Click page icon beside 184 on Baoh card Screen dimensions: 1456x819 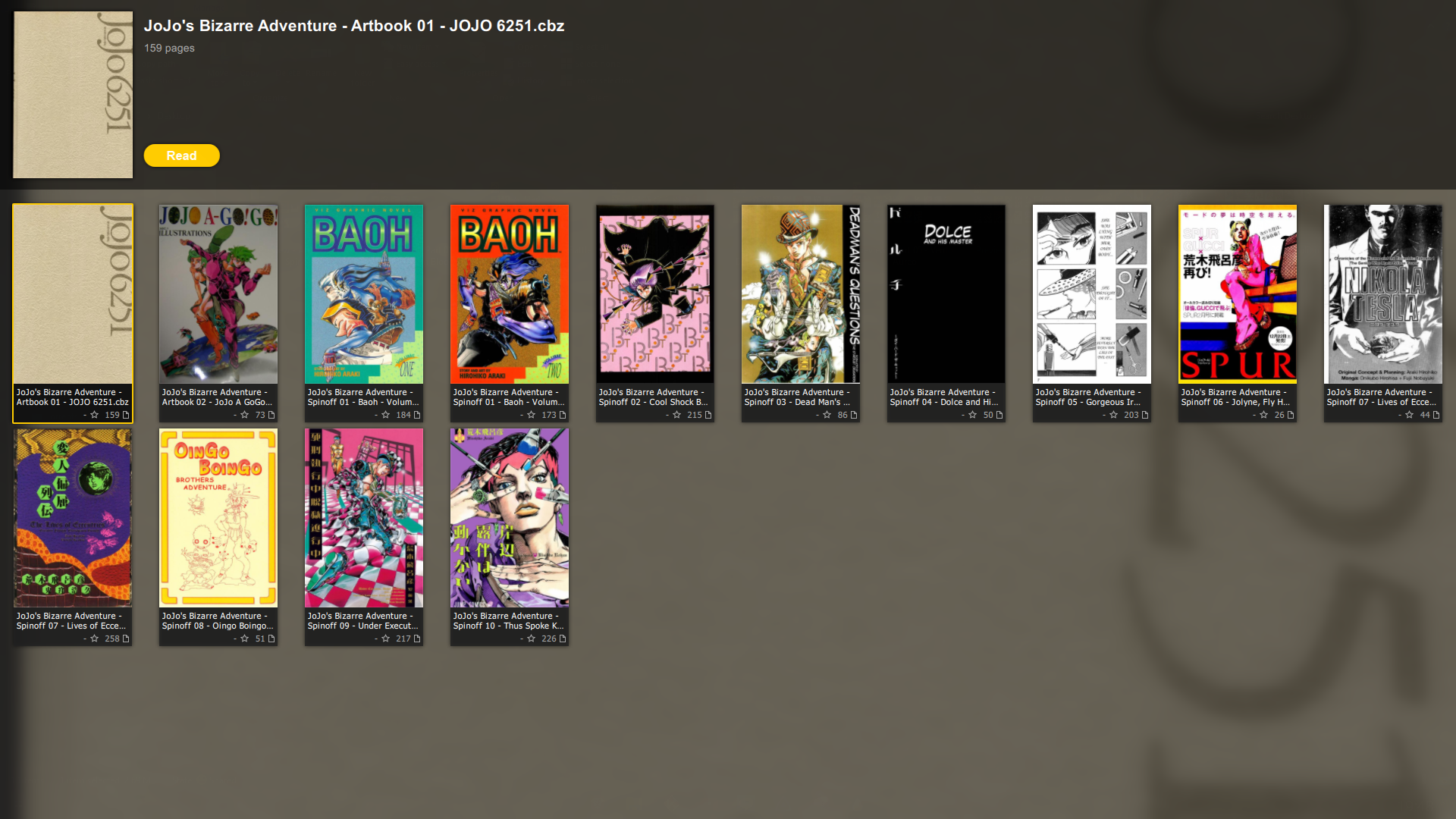pyautogui.click(x=417, y=415)
